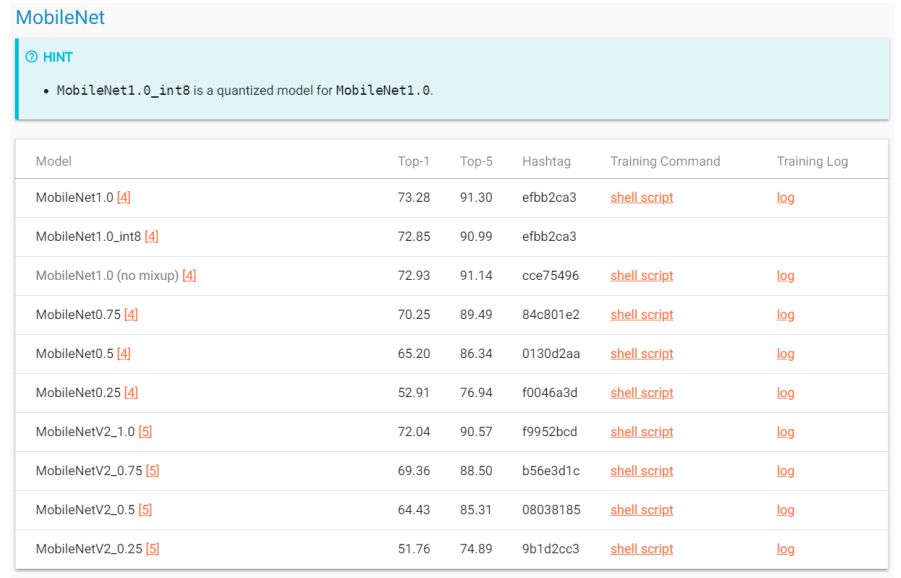
Task: Click citation [4] next to MobileNet0.75
Action: [x=131, y=315]
